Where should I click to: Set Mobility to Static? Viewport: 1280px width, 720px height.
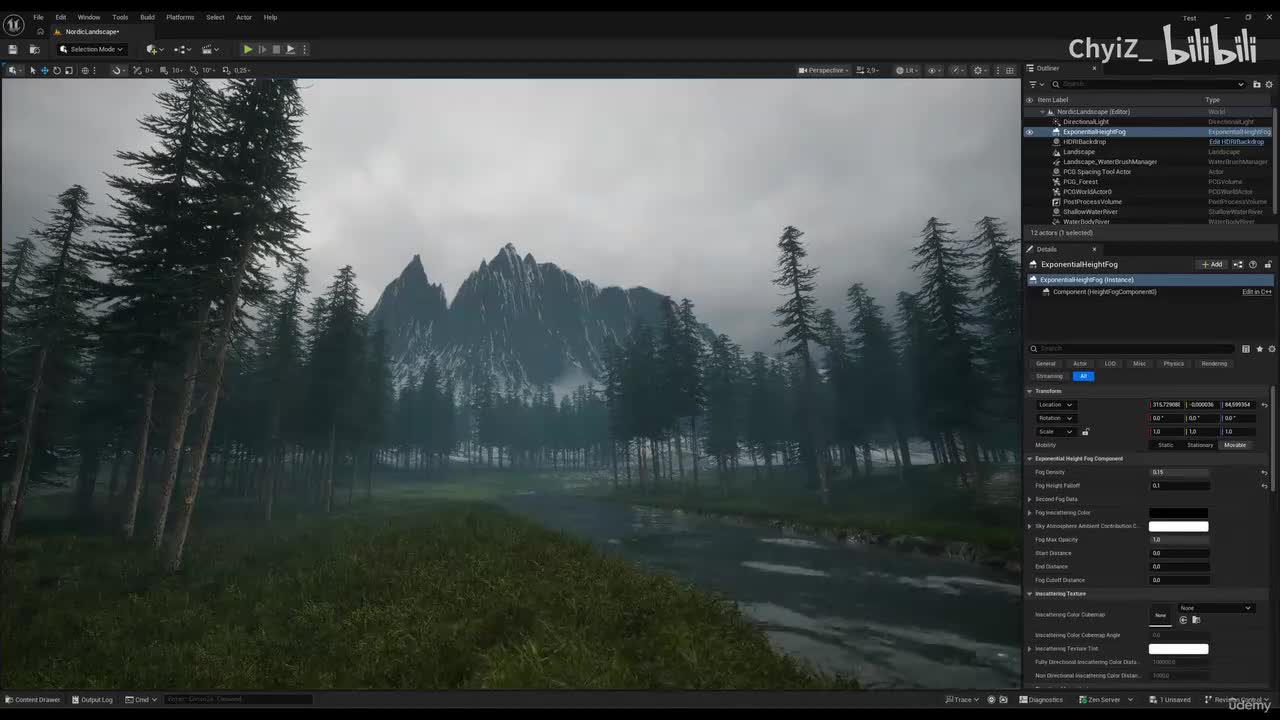pyautogui.click(x=1165, y=445)
